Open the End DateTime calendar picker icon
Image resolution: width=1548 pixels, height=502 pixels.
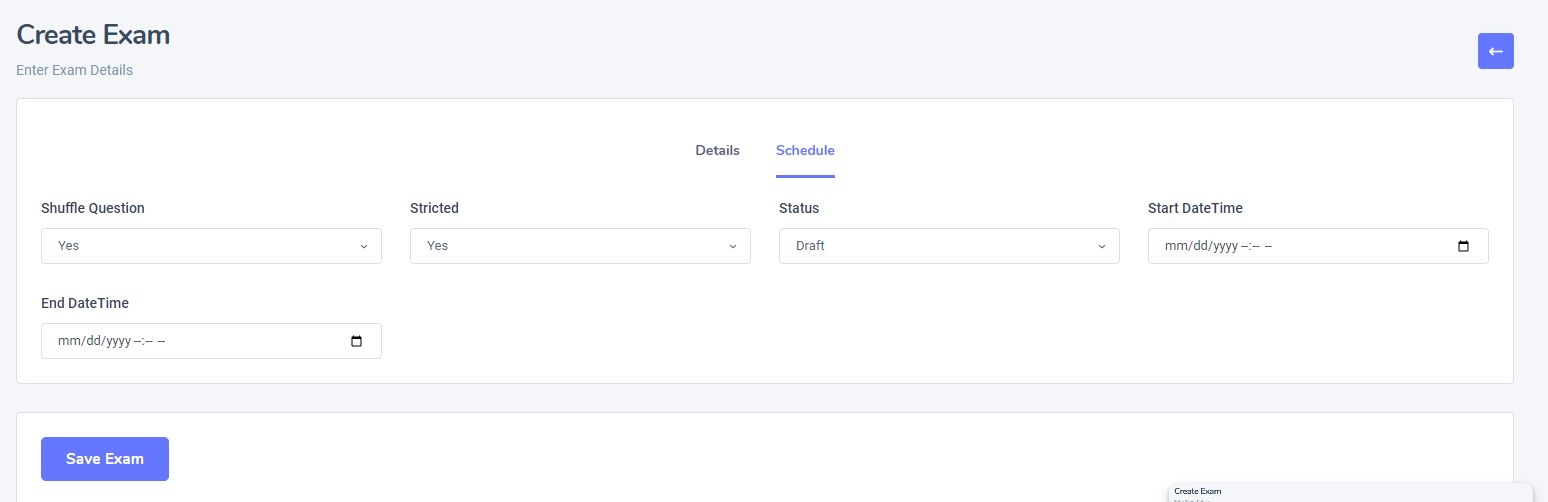356,341
